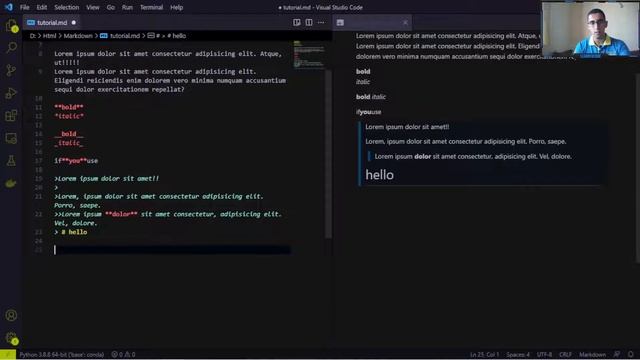Place cursor on empty line 25

(172, 250)
